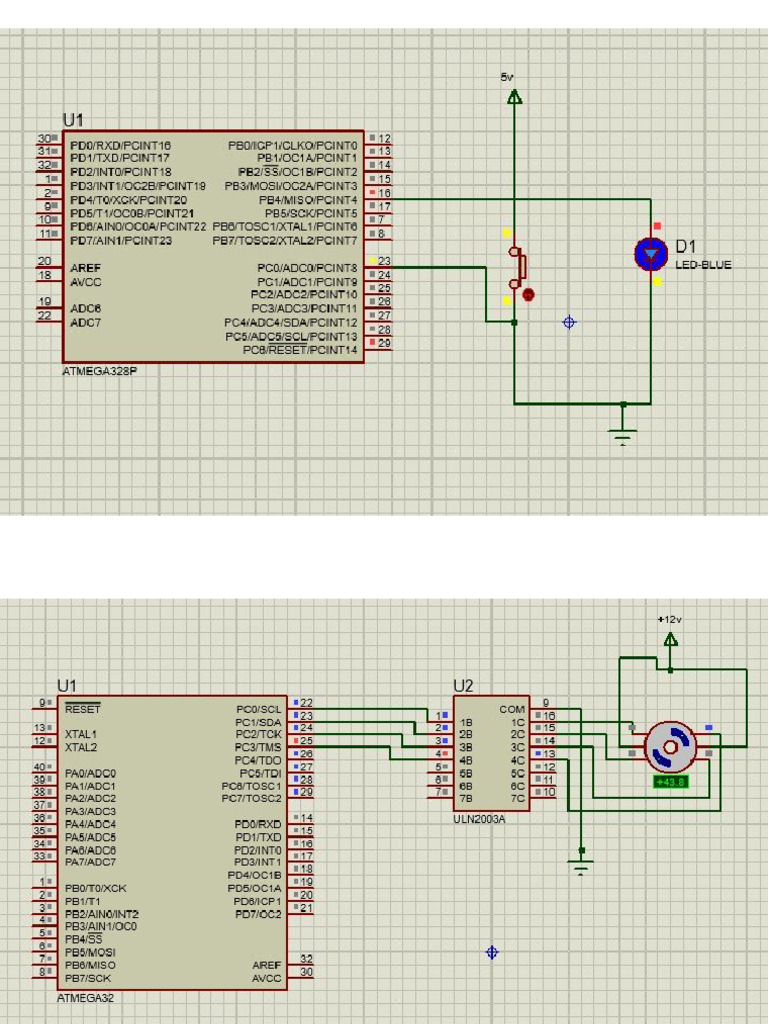The height and width of the screenshot is (1024, 768).
Task: Select the blue LED symbol D1
Action: [x=650, y=254]
